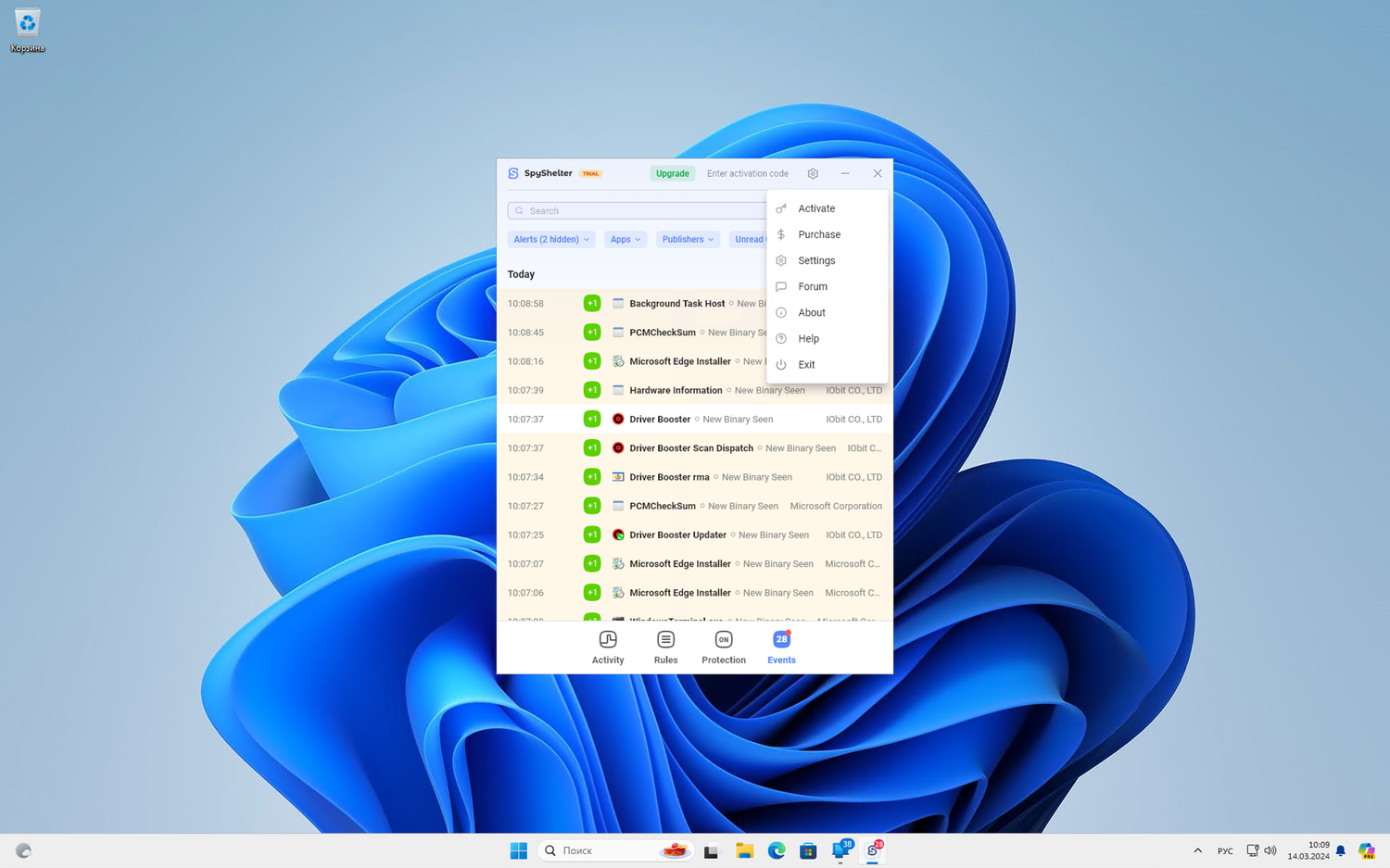1390x868 pixels.
Task: Click the Microsoft Corporation publisher text
Action: pyautogui.click(x=836, y=506)
